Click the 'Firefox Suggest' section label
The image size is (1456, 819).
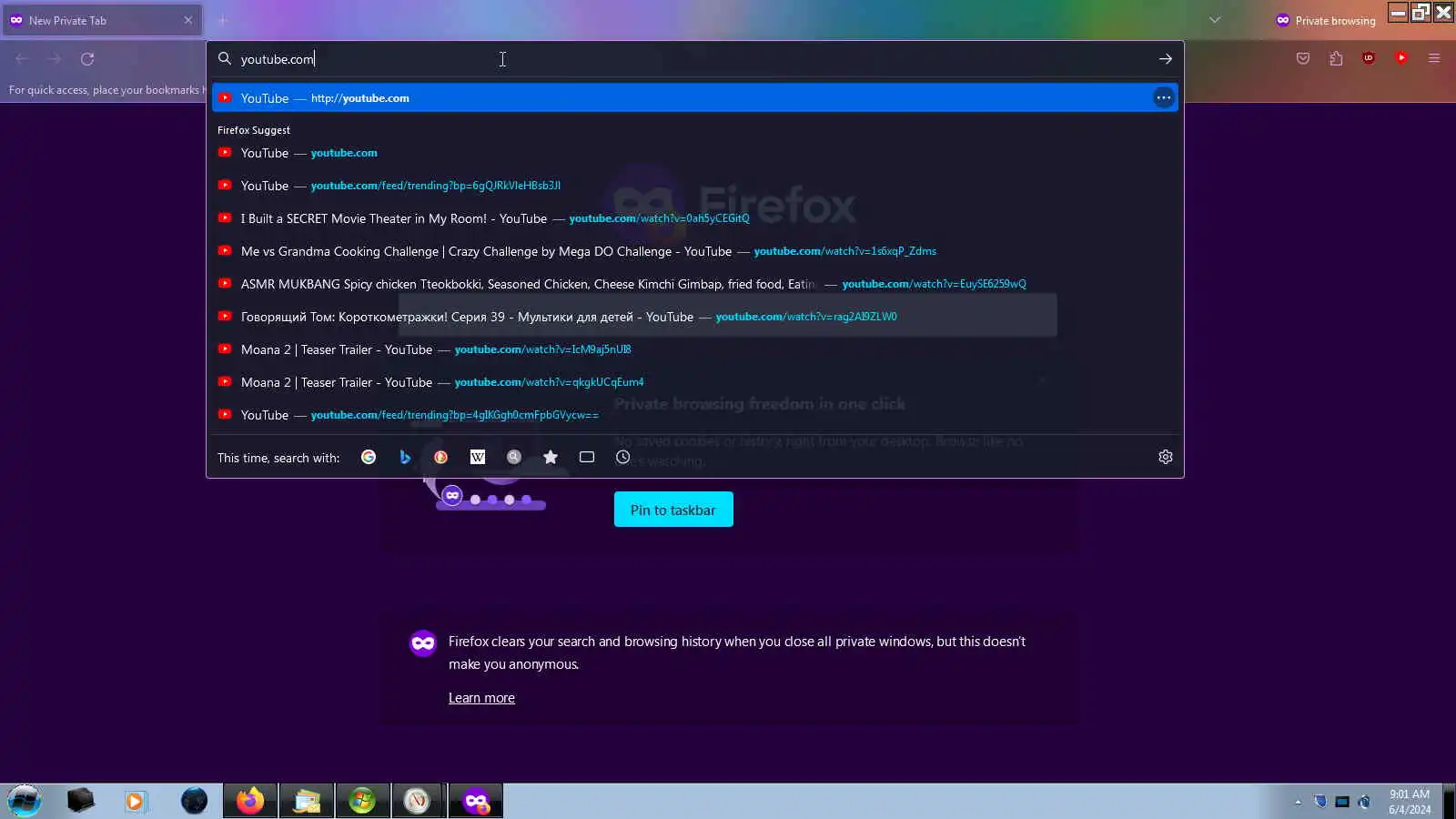pyautogui.click(x=254, y=130)
